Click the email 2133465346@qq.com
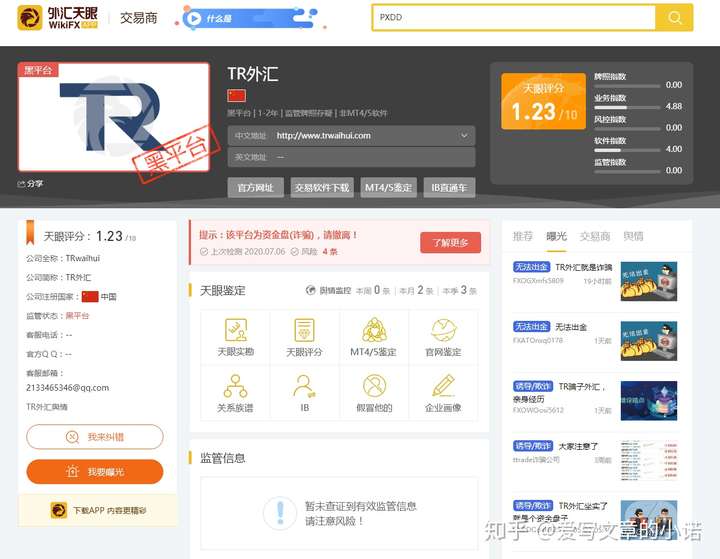This screenshot has width=720, height=559. point(68,388)
